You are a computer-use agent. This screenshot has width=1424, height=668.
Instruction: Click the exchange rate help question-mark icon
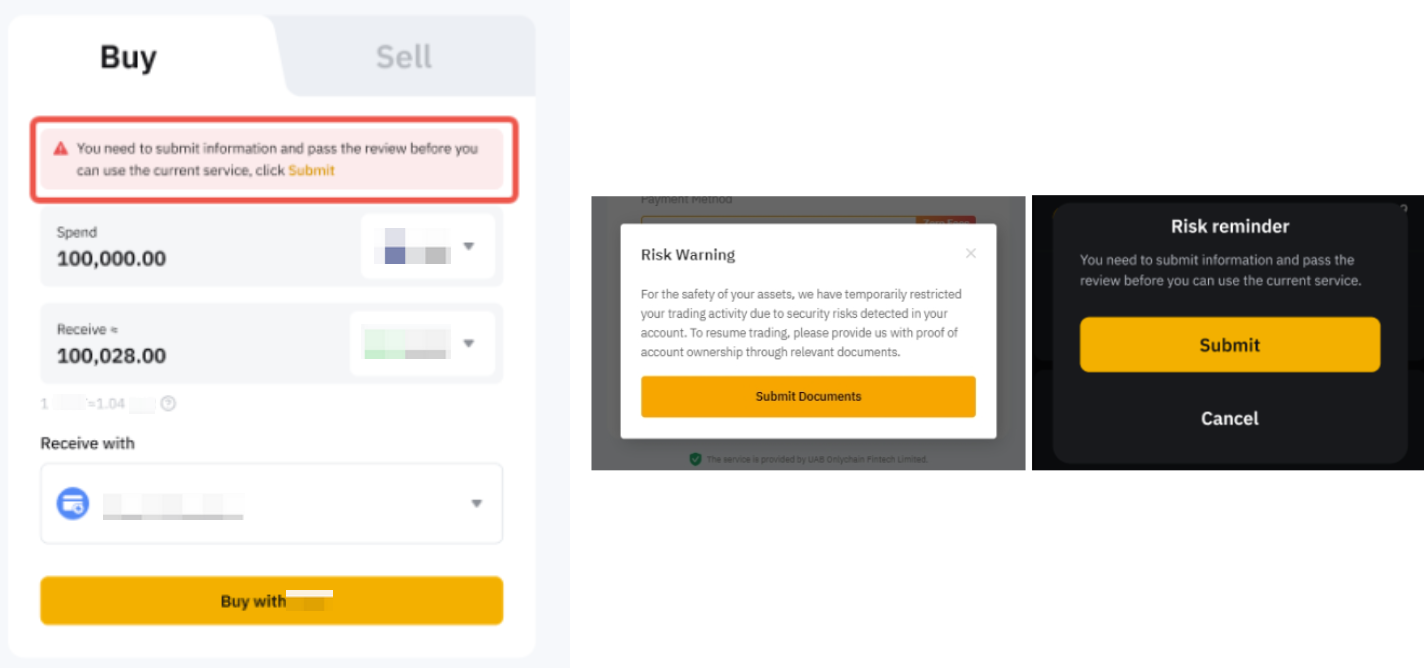coord(168,404)
